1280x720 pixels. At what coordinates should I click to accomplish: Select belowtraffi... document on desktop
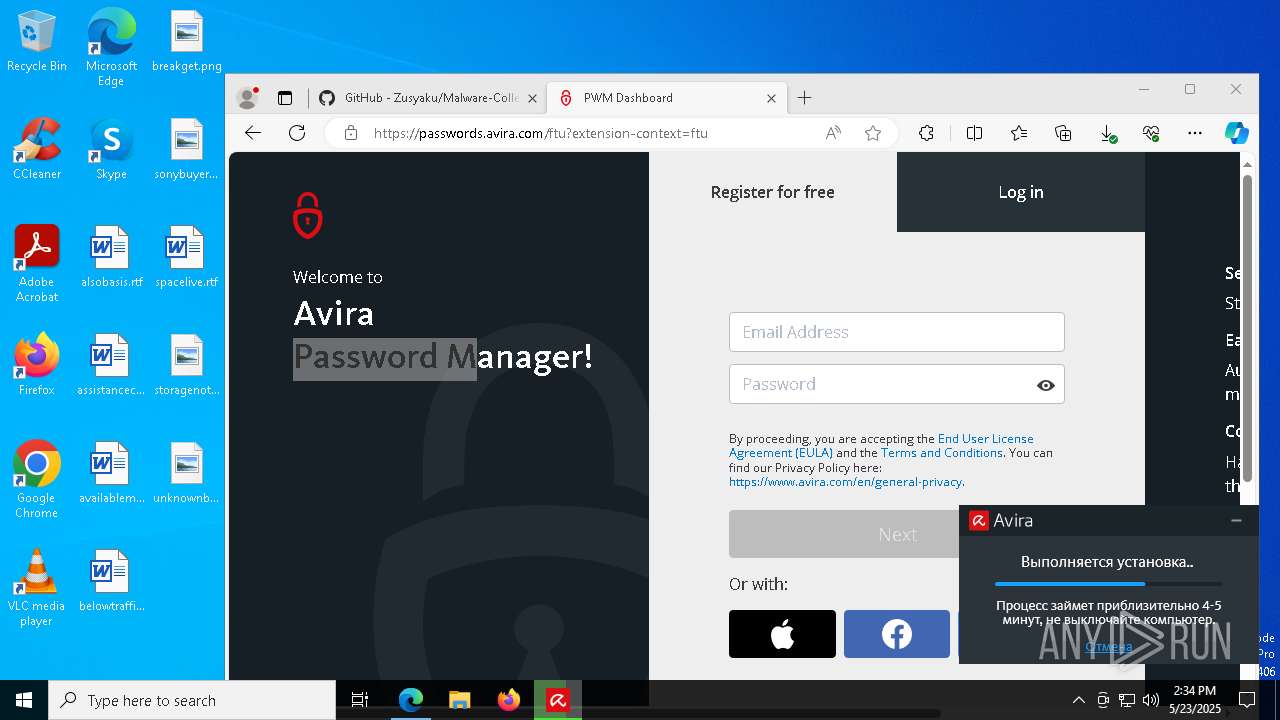(x=111, y=582)
